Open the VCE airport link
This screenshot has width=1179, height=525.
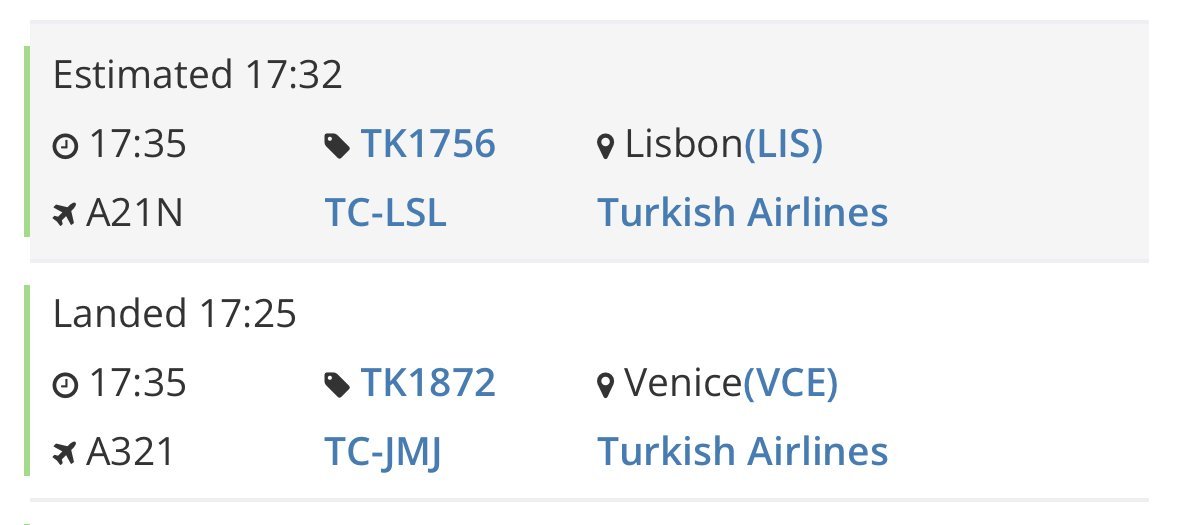[790, 384]
